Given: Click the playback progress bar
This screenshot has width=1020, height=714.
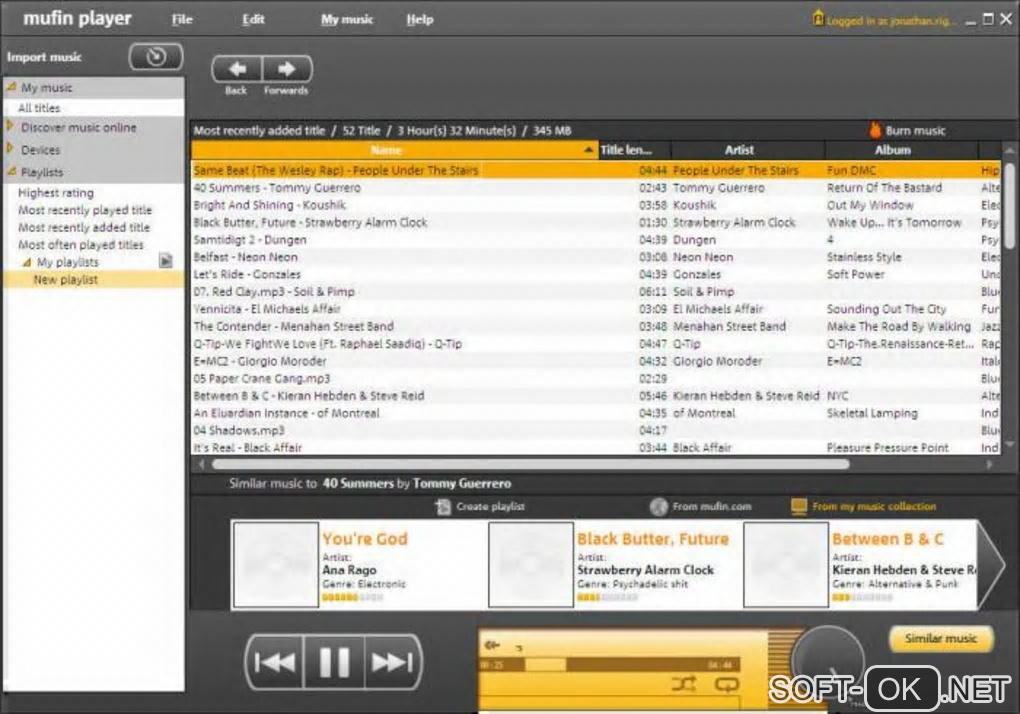Looking at the screenshot, I should pyautogui.click(x=610, y=665).
